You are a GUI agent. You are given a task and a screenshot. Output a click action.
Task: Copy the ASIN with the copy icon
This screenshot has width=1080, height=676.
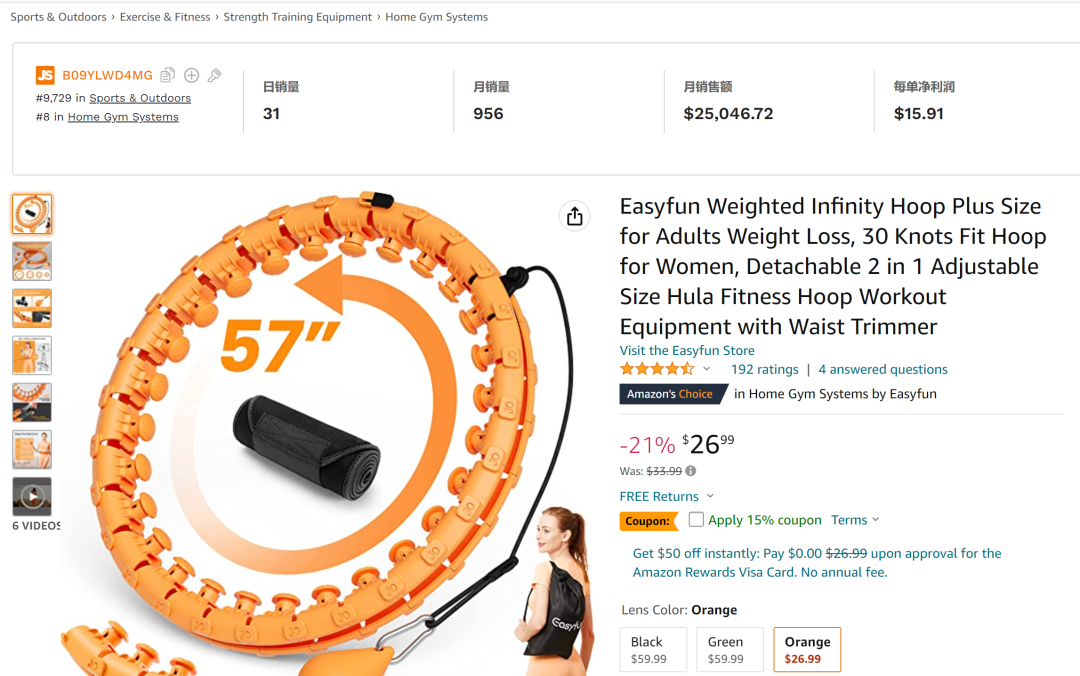click(x=168, y=75)
